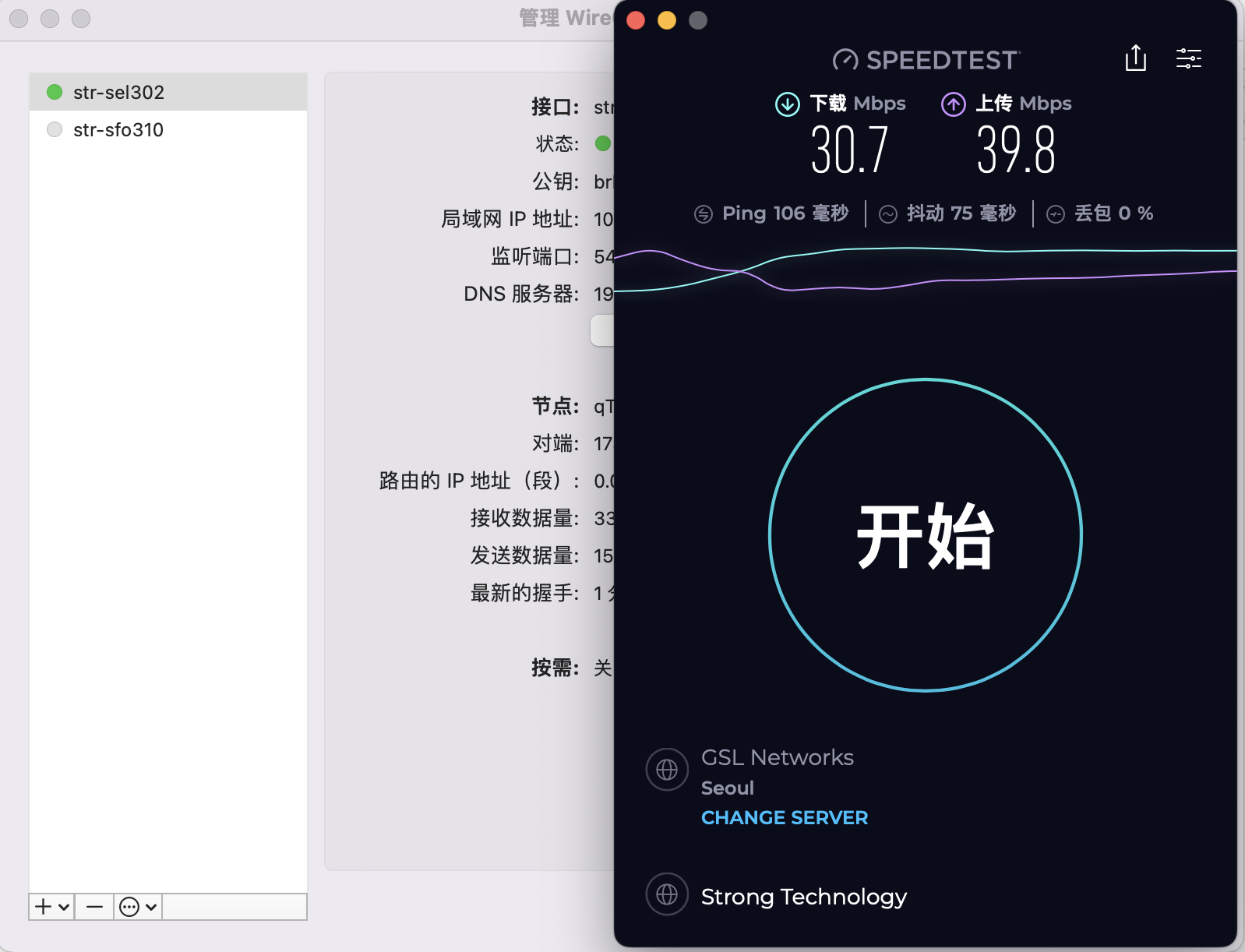The width and height of the screenshot is (1245, 952).
Task: Click the green status dot of str-sel302
Action: 55,92
